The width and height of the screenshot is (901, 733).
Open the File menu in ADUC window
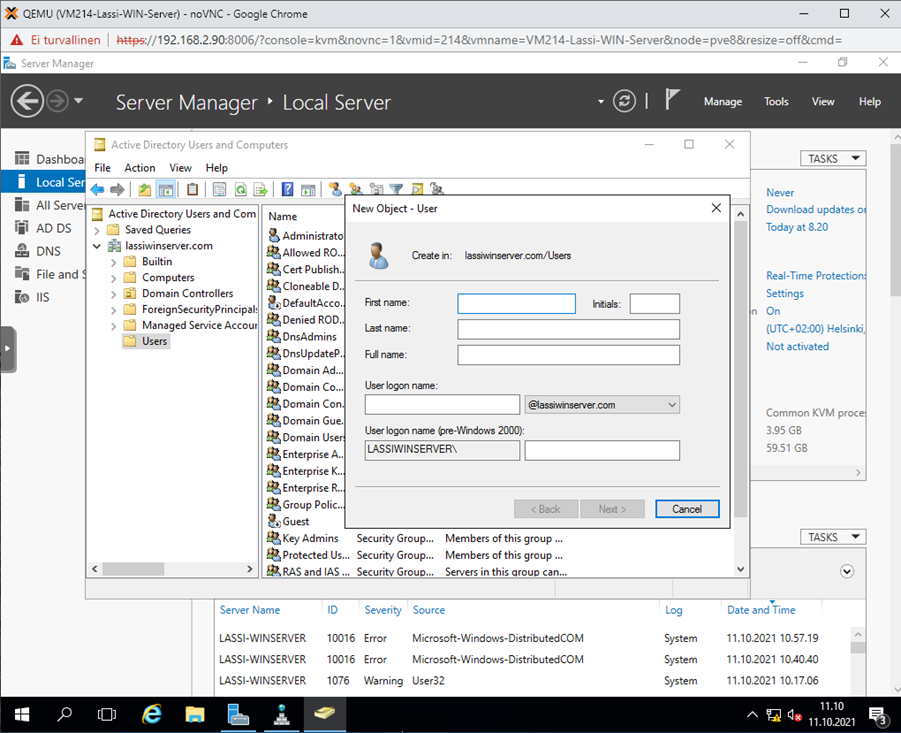click(x=102, y=168)
